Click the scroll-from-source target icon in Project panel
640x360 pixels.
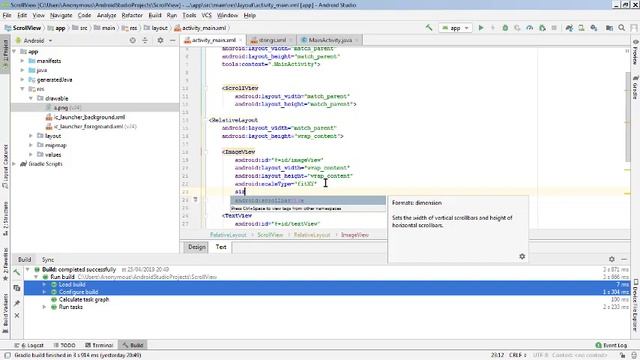click(133, 40)
